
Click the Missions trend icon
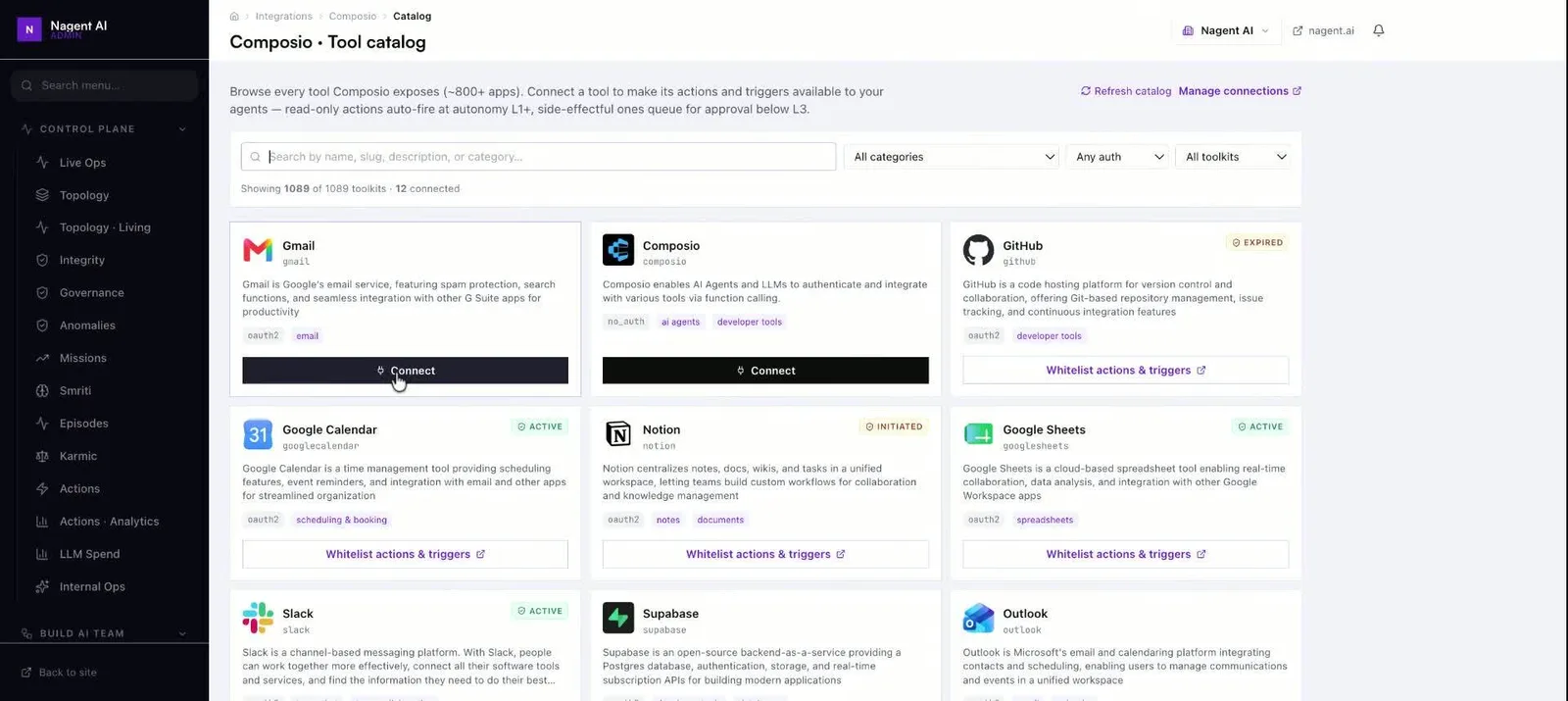tap(42, 358)
